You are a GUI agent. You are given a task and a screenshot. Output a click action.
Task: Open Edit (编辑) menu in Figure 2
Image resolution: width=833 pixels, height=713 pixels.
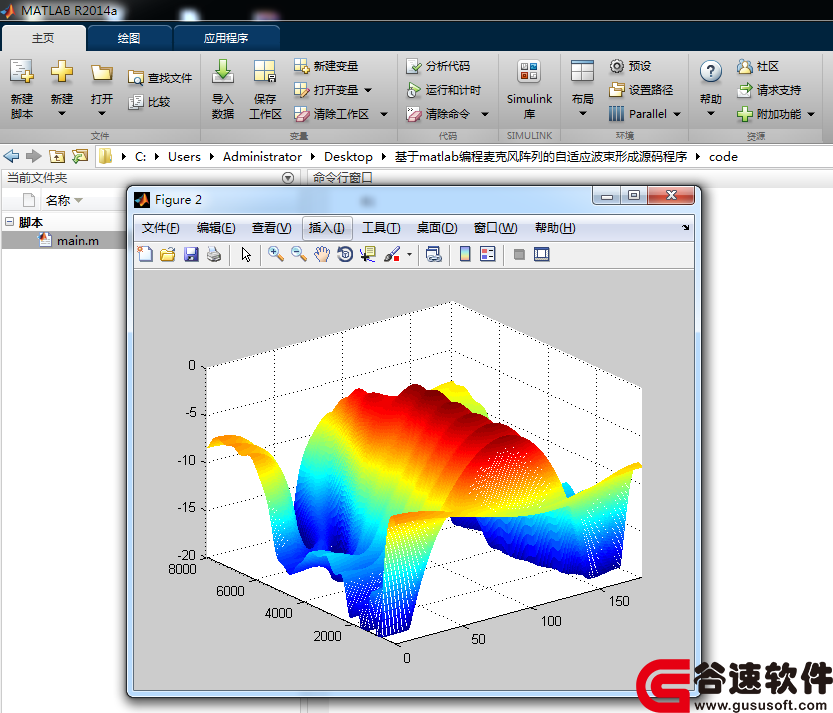click(216, 228)
